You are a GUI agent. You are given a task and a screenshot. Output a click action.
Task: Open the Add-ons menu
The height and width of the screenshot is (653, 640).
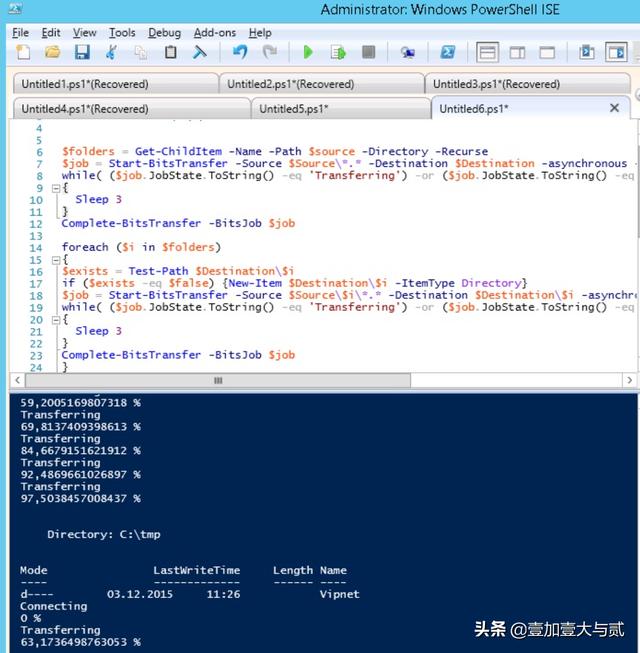215,32
